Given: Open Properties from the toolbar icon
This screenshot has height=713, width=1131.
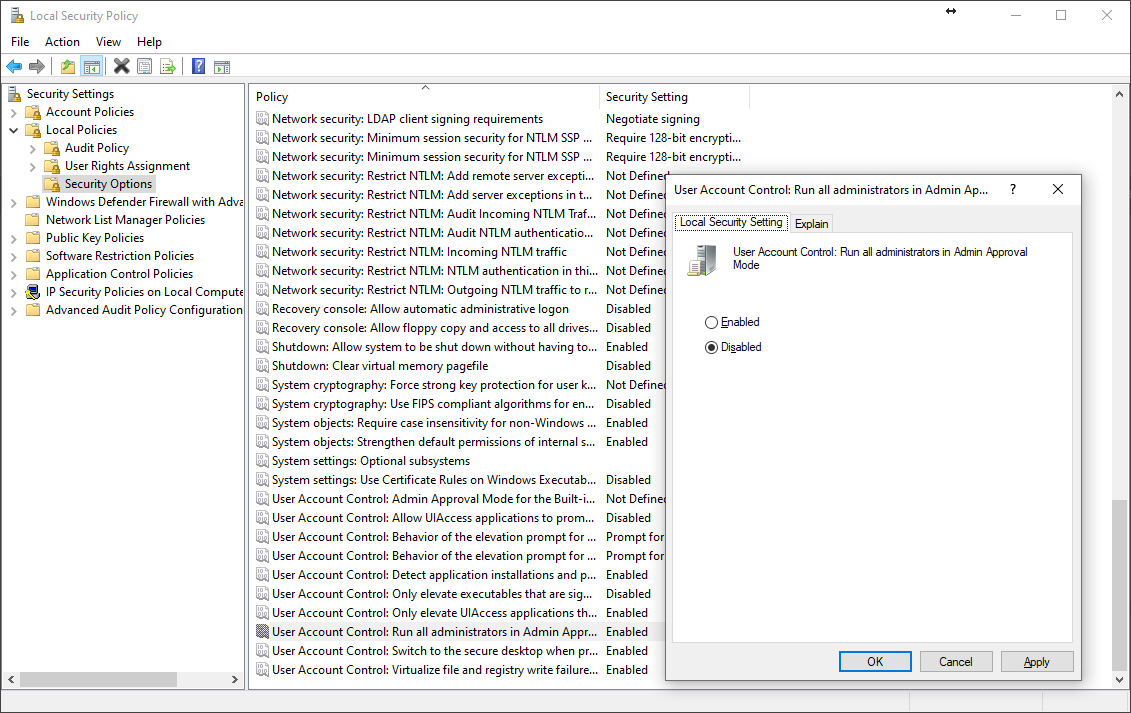Looking at the screenshot, I should pyautogui.click(x=145, y=67).
